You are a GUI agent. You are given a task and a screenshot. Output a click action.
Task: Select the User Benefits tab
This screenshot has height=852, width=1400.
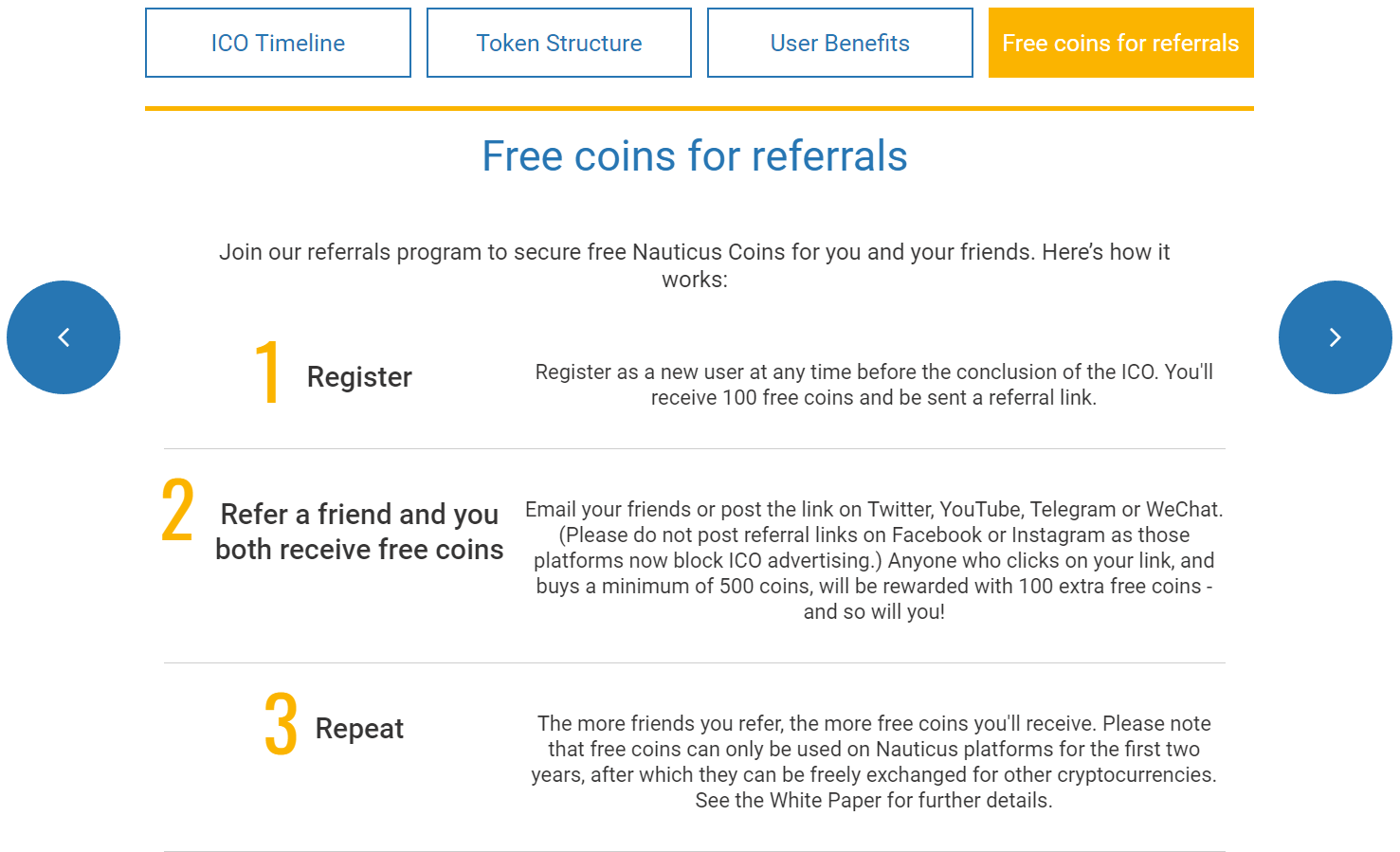pos(840,43)
